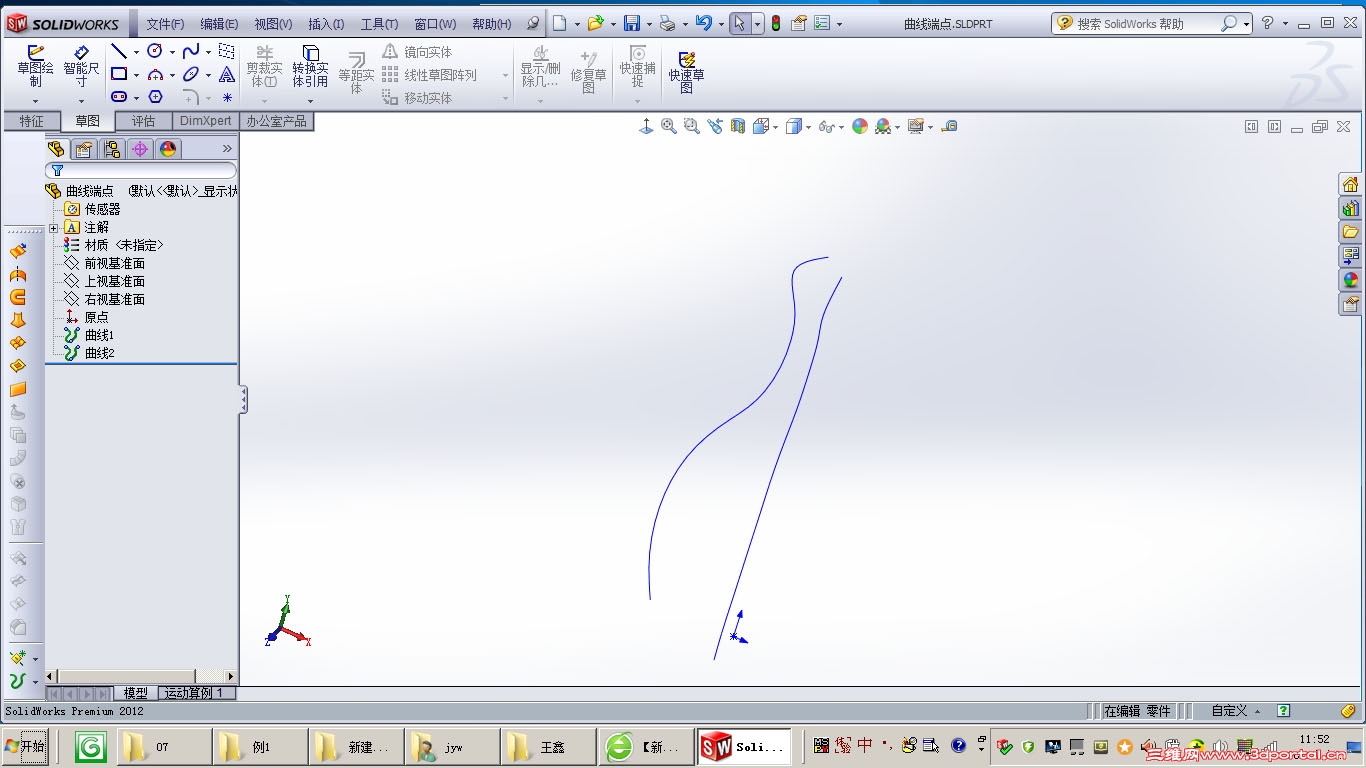The height and width of the screenshot is (768, 1366).
Task: Select the Corner Rectangle tool
Action: pos(119,74)
